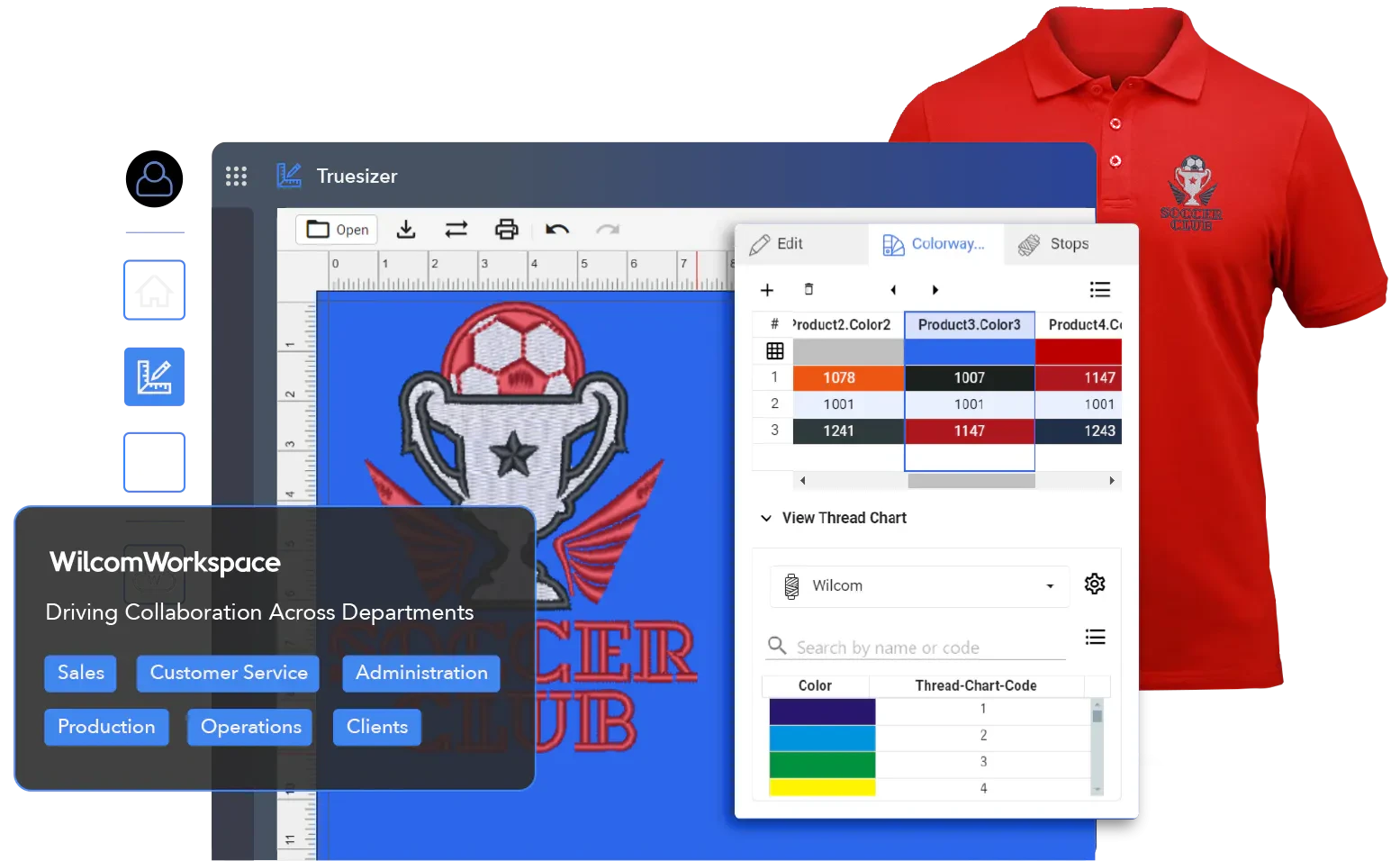Click scroll-right arrow of colorway table
This screenshot has height=861, width=1400.
pyautogui.click(x=1112, y=481)
